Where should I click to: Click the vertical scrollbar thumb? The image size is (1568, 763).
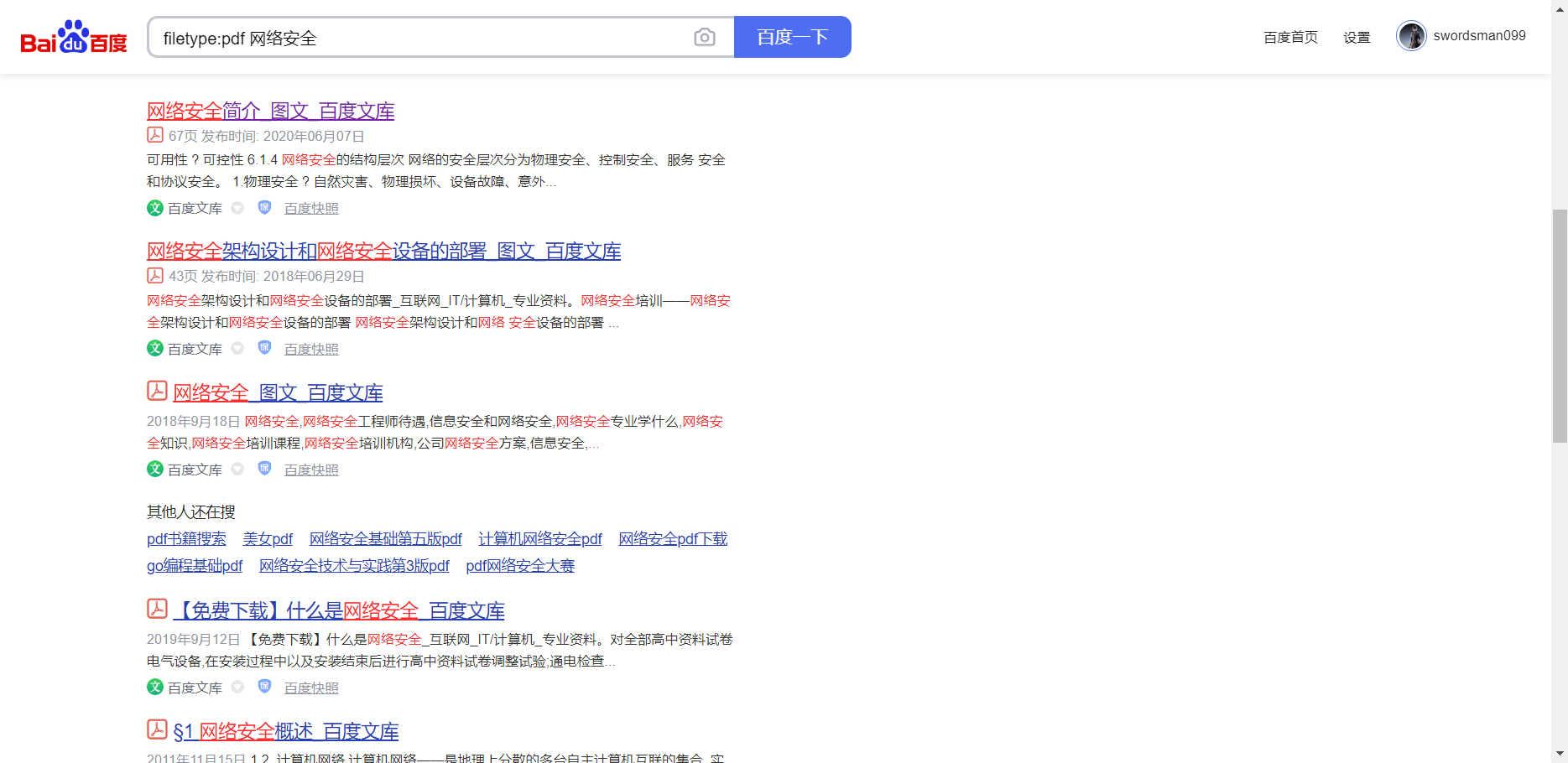click(x=1560, y=325)
